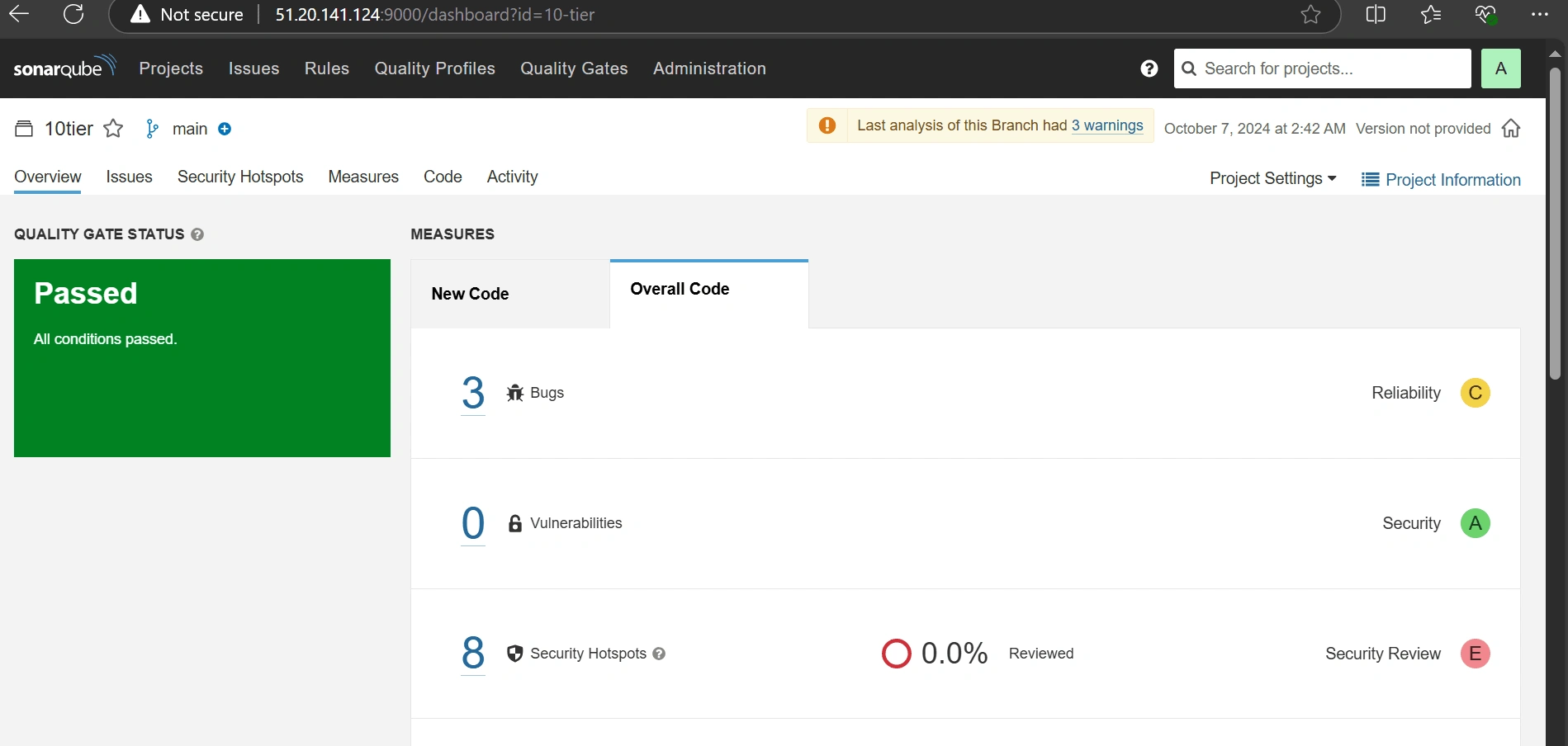Click the SonarQube logo
This screenshot has height=746, width=1568.
64,68
